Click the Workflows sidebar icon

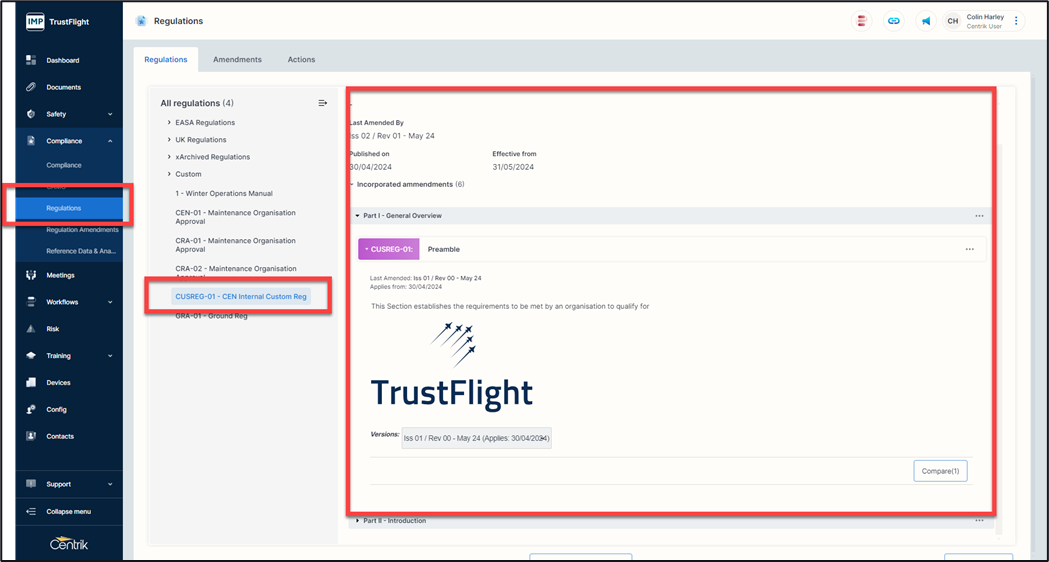(31, 302)
